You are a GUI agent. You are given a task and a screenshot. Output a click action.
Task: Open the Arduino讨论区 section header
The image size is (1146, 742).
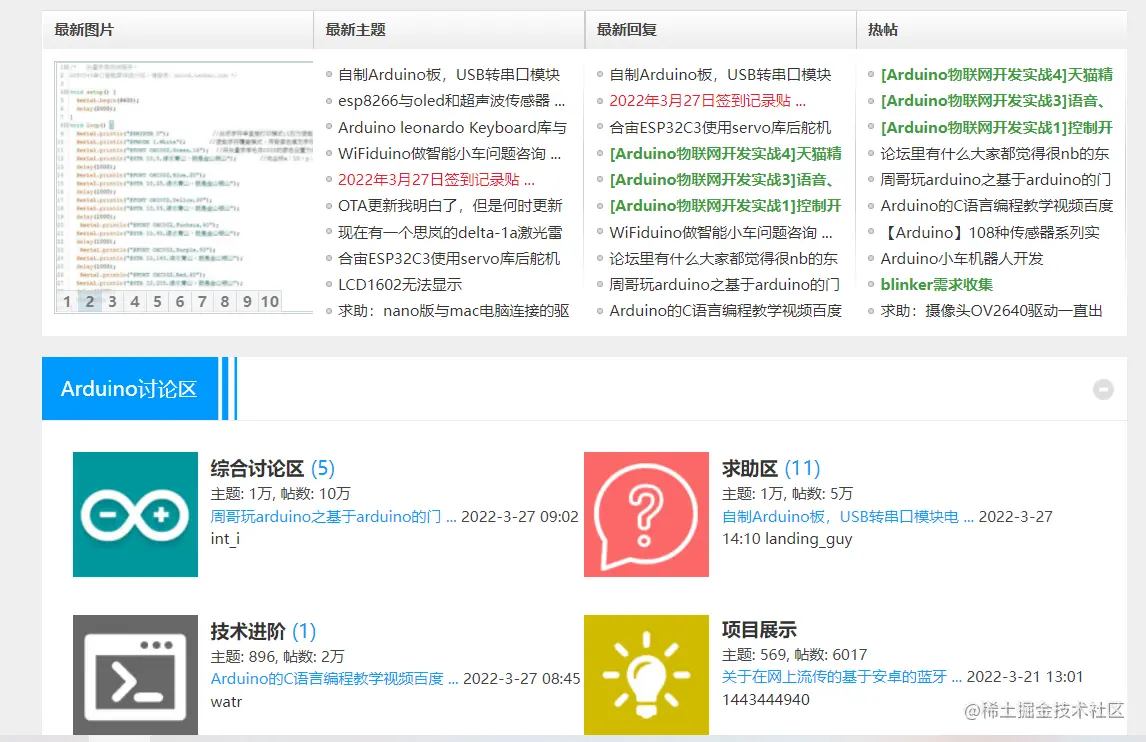tap(129, 388)
